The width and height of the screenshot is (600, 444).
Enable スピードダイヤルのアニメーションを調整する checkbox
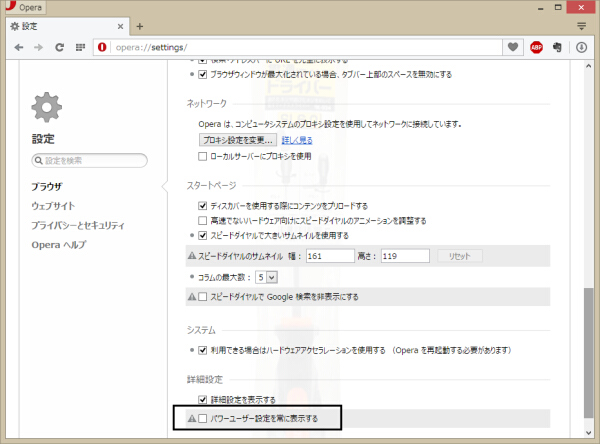203,220
